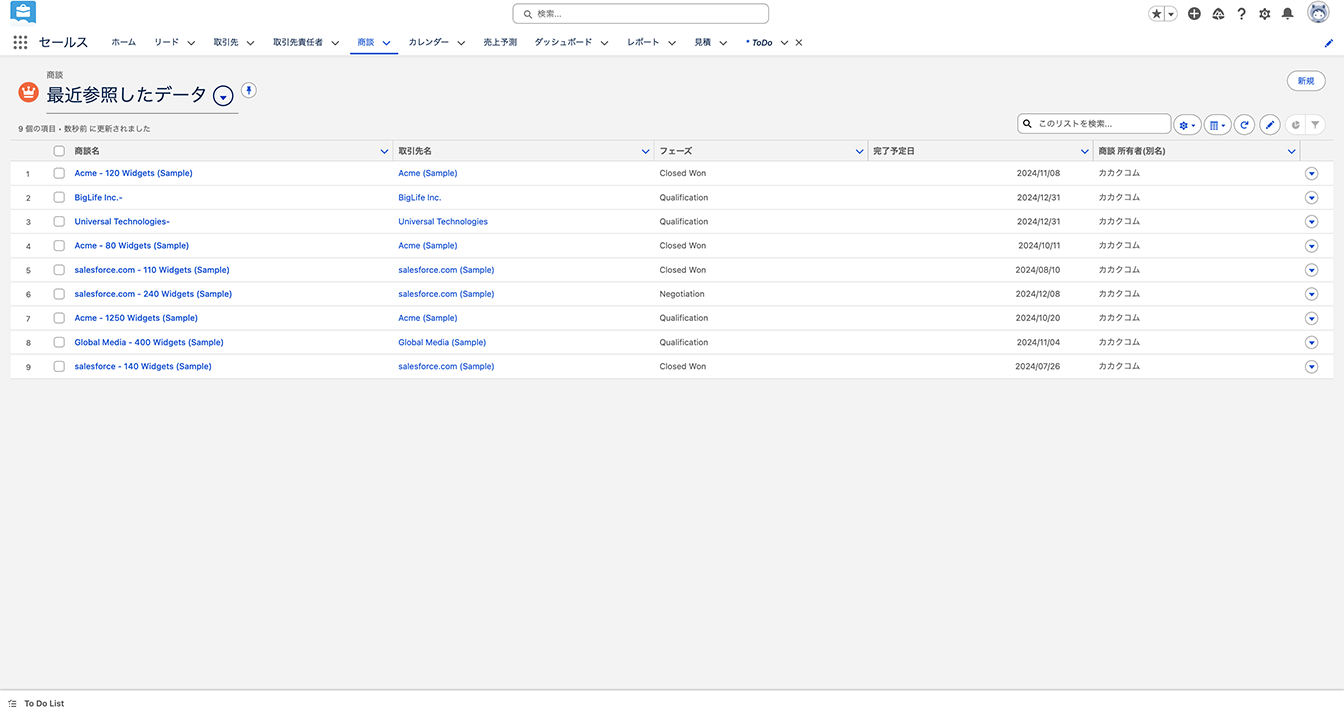Click the このリストを検索 search field
Screen dimensions: 1344x716
1094,124
